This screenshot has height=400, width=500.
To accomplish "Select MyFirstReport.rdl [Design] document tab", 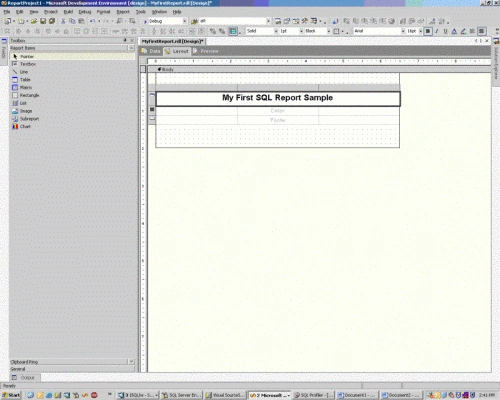I will [172, 41].
